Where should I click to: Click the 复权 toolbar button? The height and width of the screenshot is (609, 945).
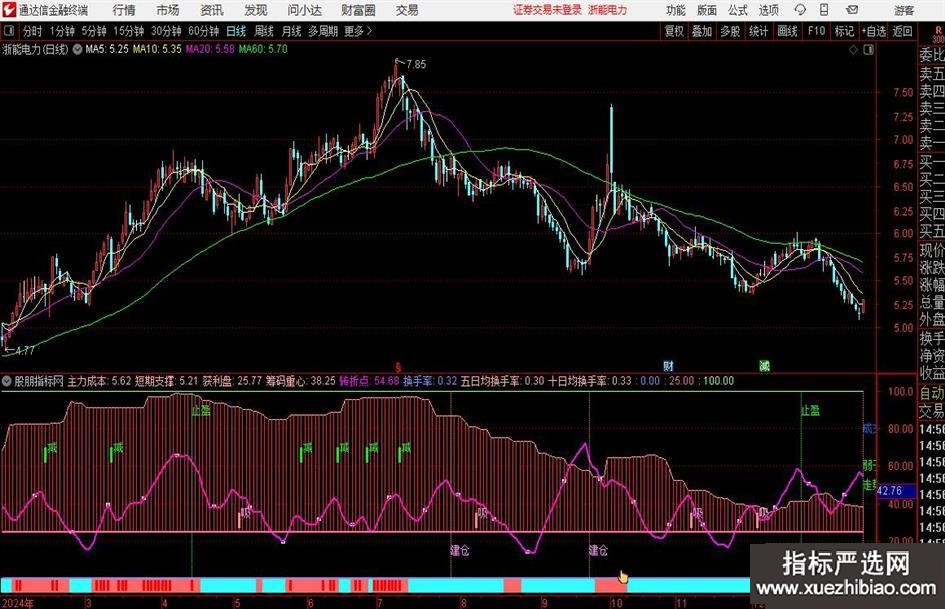coord(674,31)
